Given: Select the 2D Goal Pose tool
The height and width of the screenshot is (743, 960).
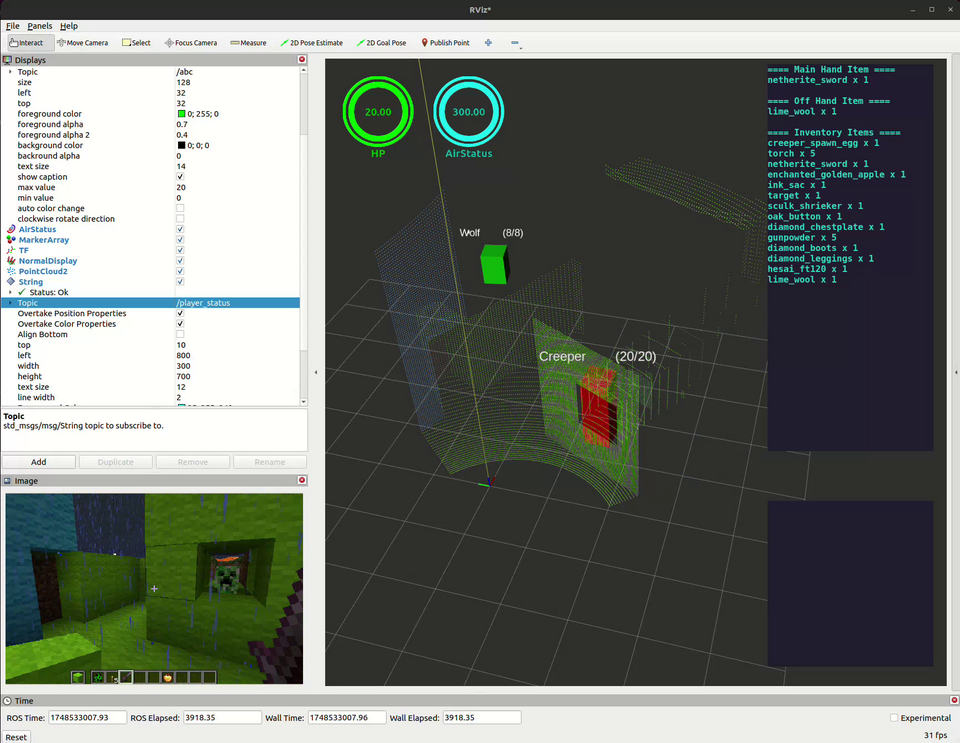Looking at the screenshot, I should 381,43.
